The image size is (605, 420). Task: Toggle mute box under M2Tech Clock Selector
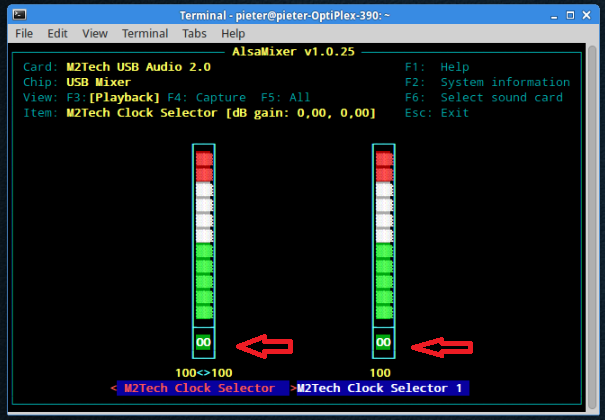point(203,342)
